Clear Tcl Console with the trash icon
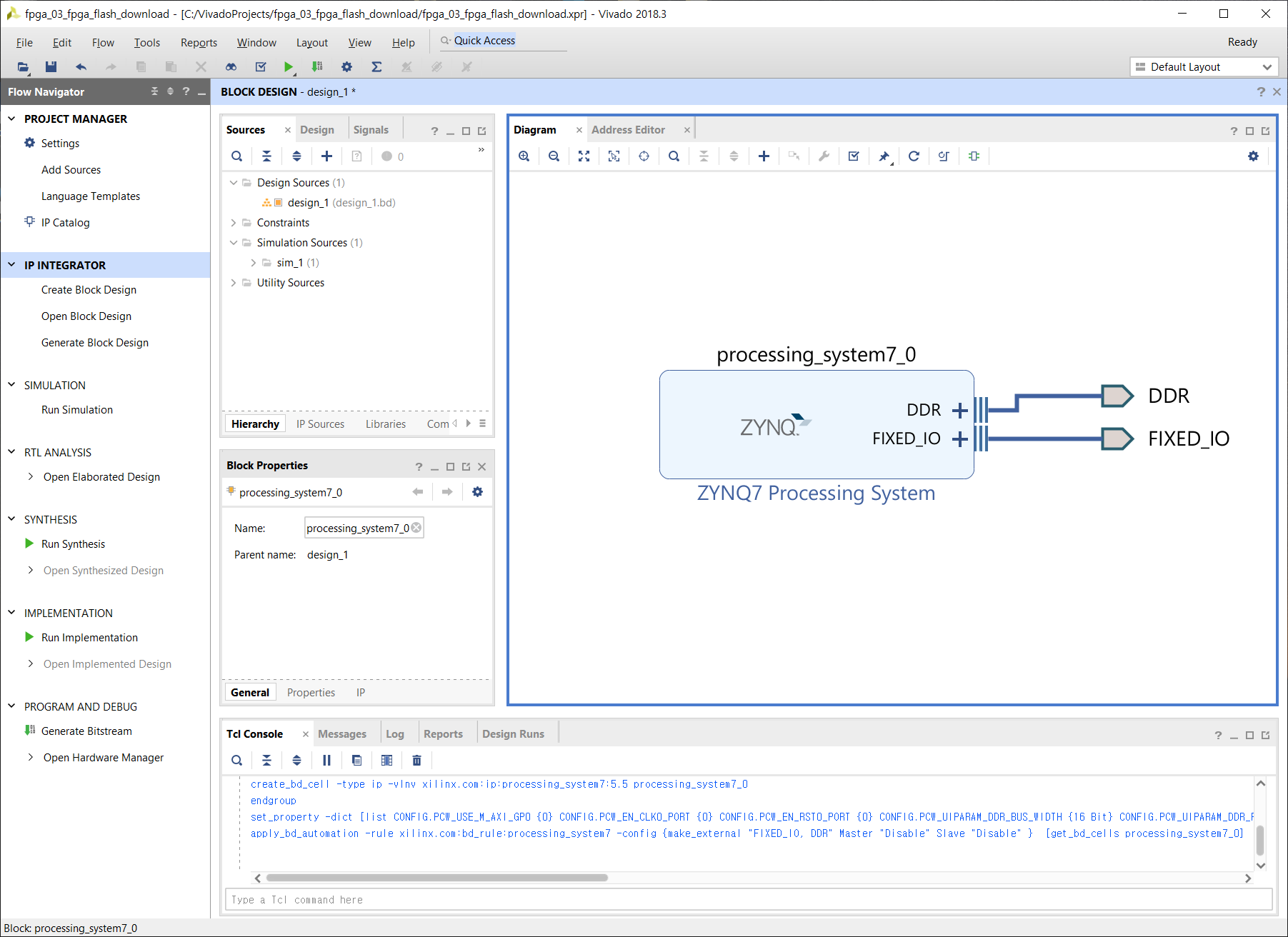 (x=417, y=761)
